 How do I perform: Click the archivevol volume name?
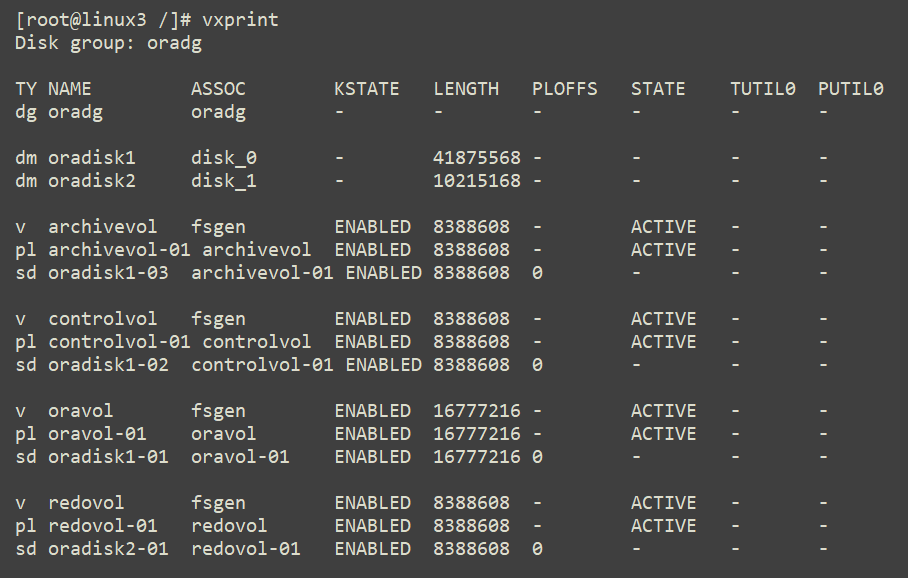tap(102, 227)
